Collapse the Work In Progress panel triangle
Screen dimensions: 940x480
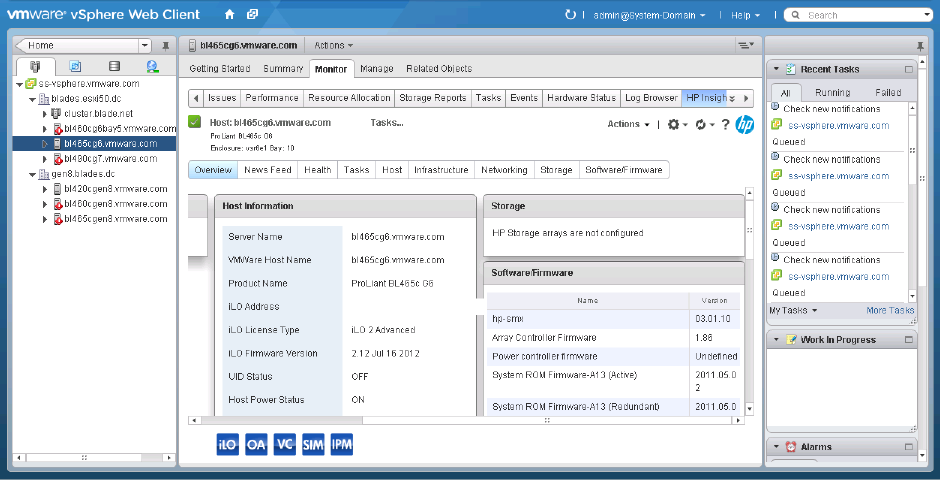(776, 340)
